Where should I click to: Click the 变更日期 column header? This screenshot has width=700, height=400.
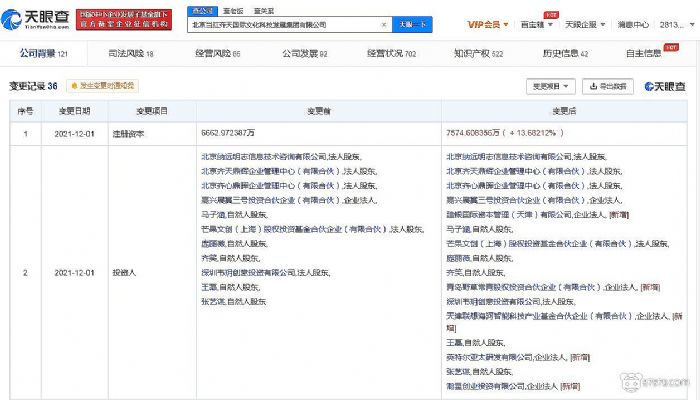(75, 111)
